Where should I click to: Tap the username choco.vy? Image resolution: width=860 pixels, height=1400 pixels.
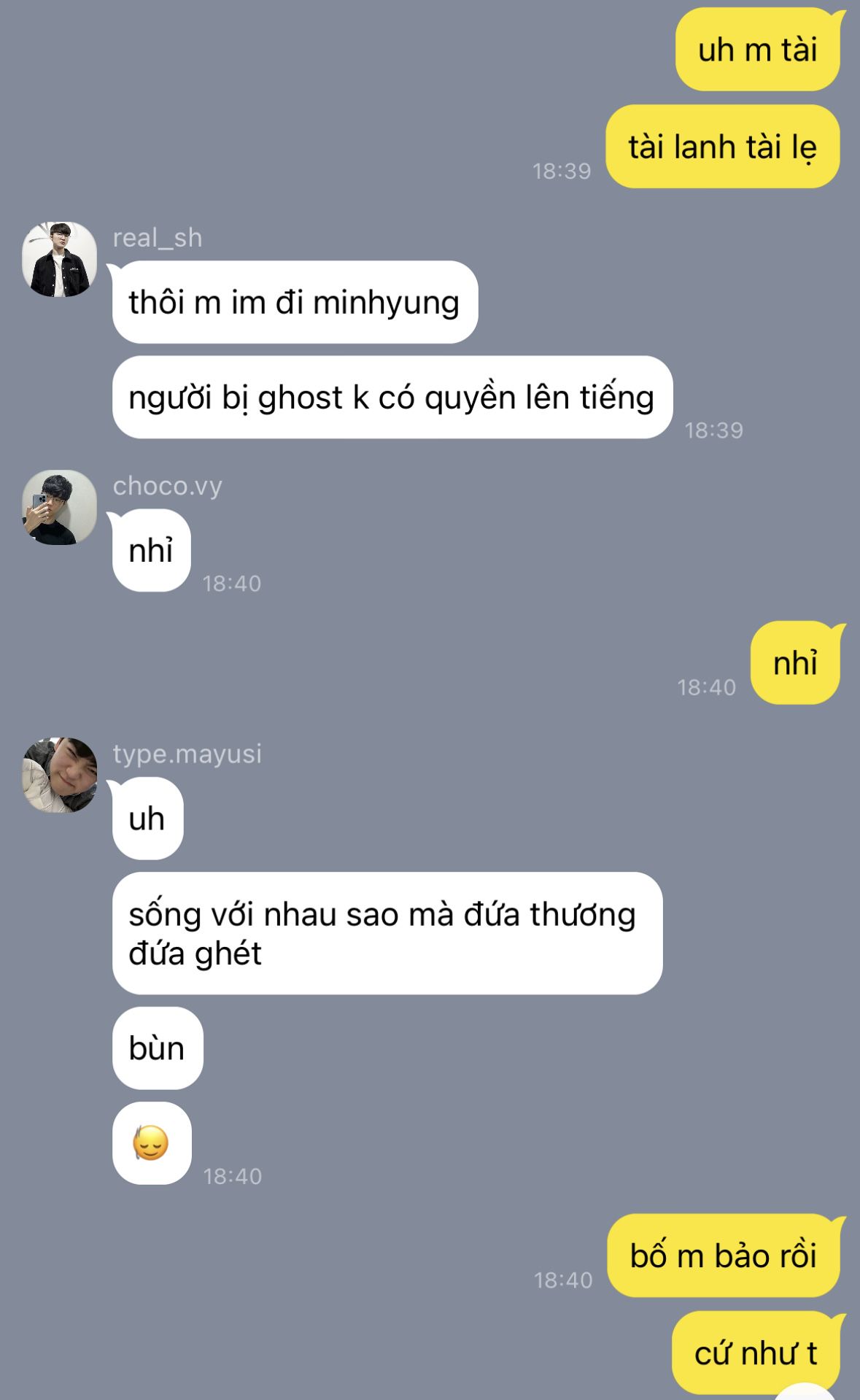coord(168,486)
